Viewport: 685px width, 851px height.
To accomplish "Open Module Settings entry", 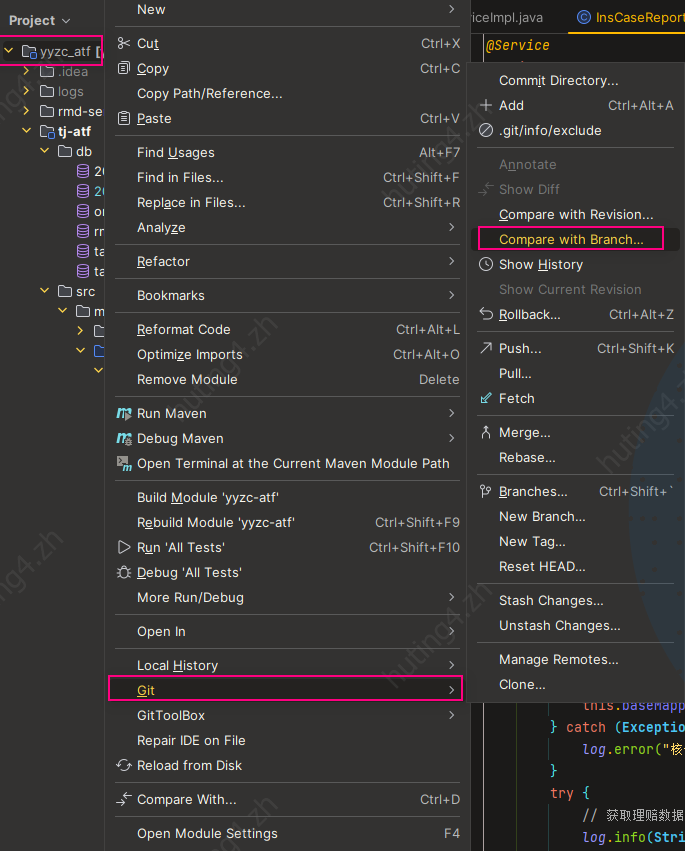I will (288, 833).
